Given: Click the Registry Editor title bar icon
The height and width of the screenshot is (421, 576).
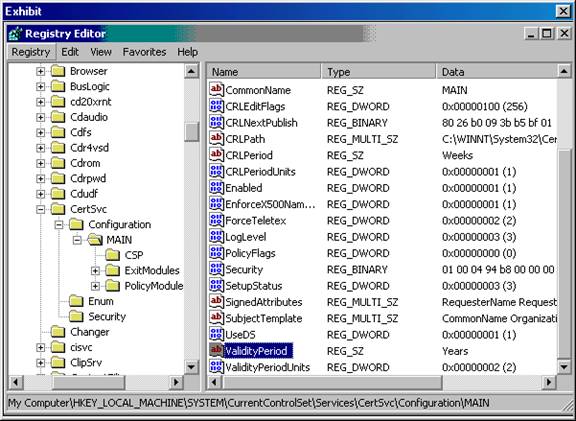Looking at the screenshot, I should [15, 33].
